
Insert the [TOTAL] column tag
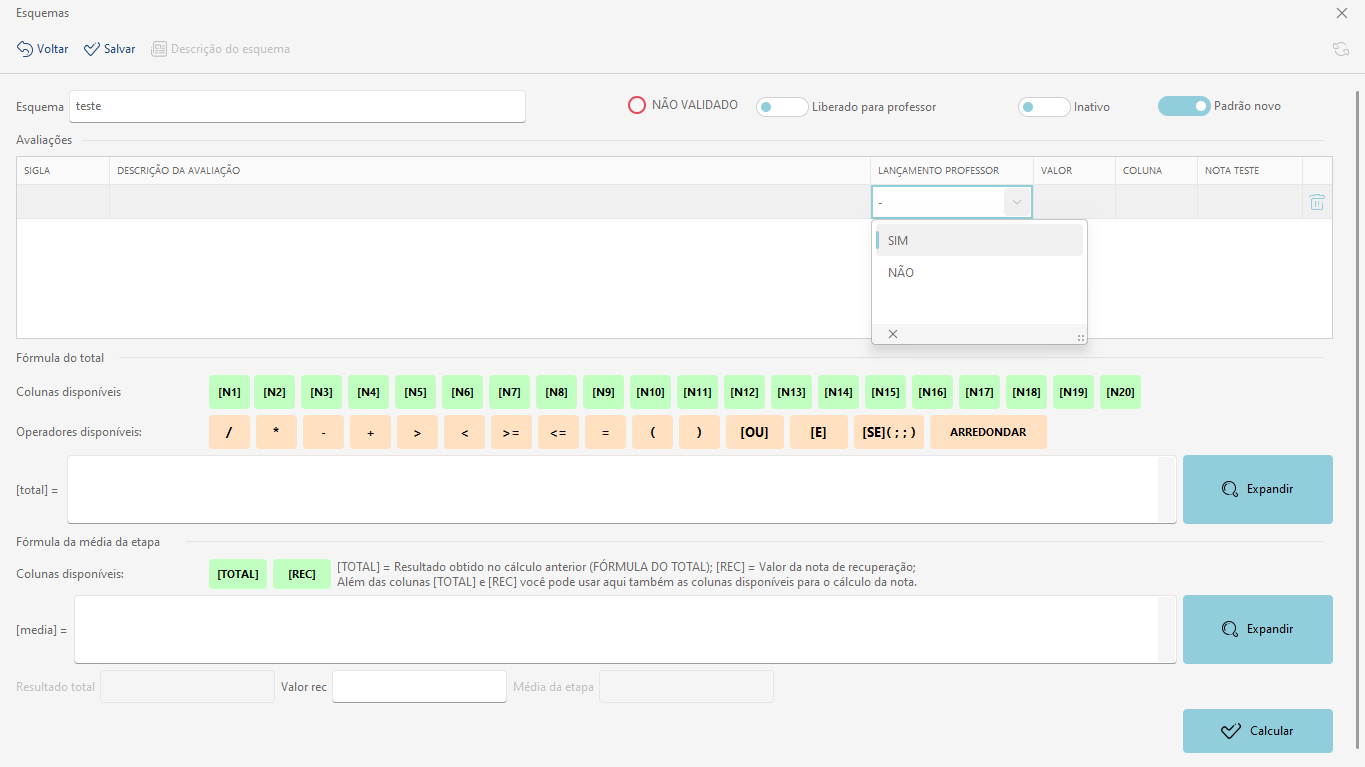[x=238, y=574]
